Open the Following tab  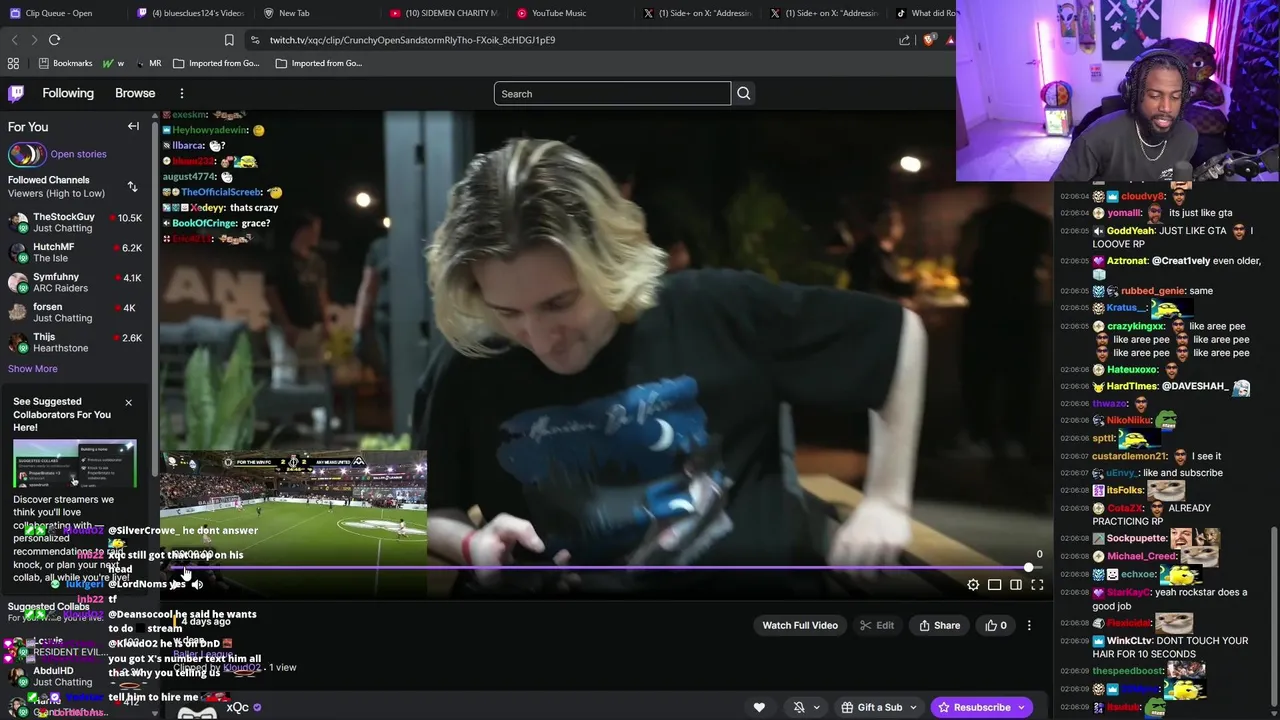(x=68, y=94)
